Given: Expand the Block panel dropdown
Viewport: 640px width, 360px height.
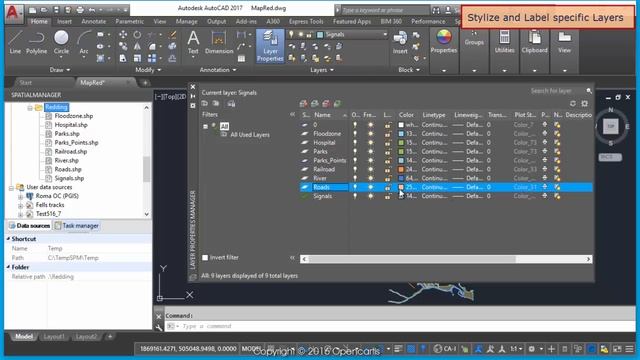Looking at the screenshot, I should 409,70.
